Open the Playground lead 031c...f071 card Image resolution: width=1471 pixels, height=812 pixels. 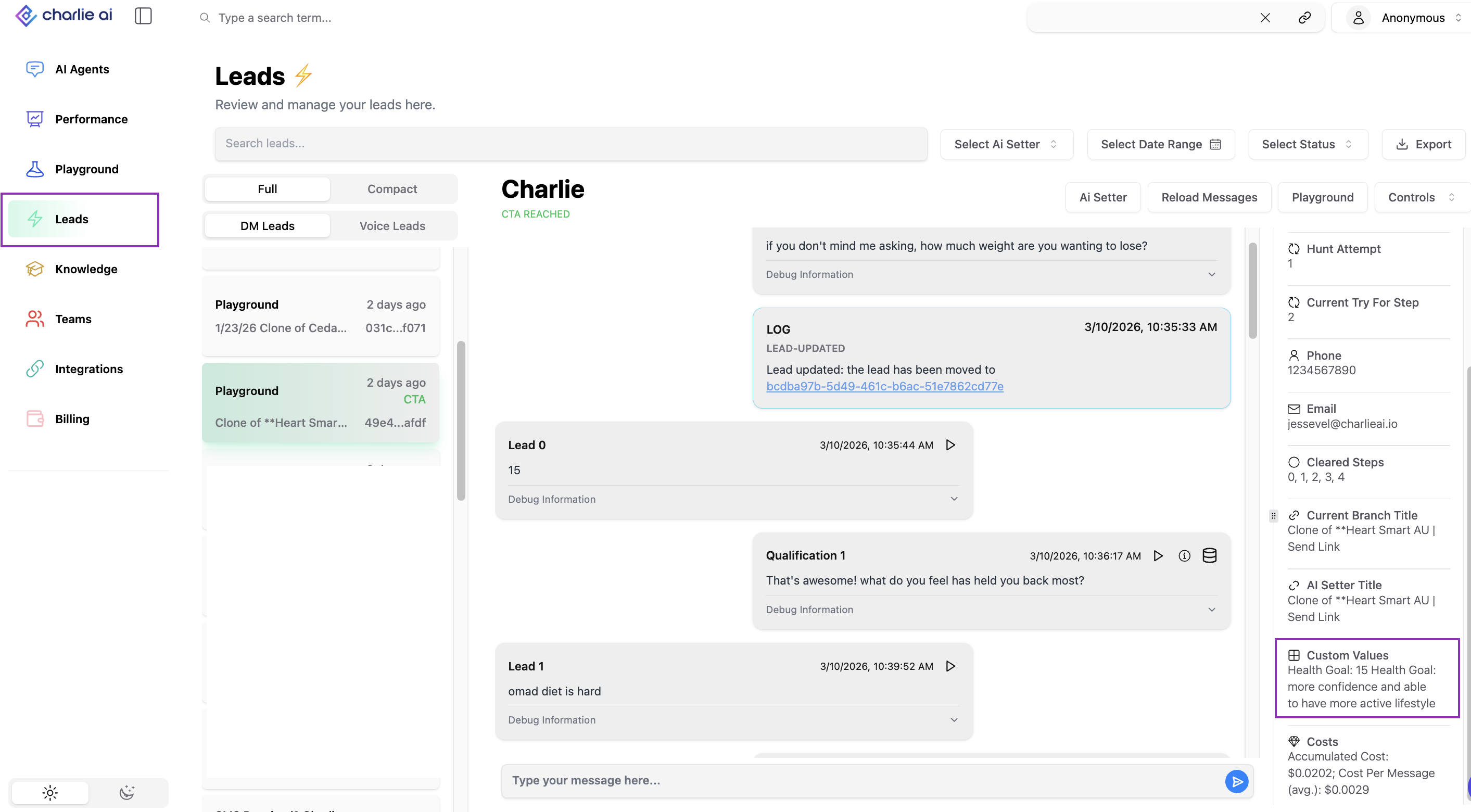(320, 316)
